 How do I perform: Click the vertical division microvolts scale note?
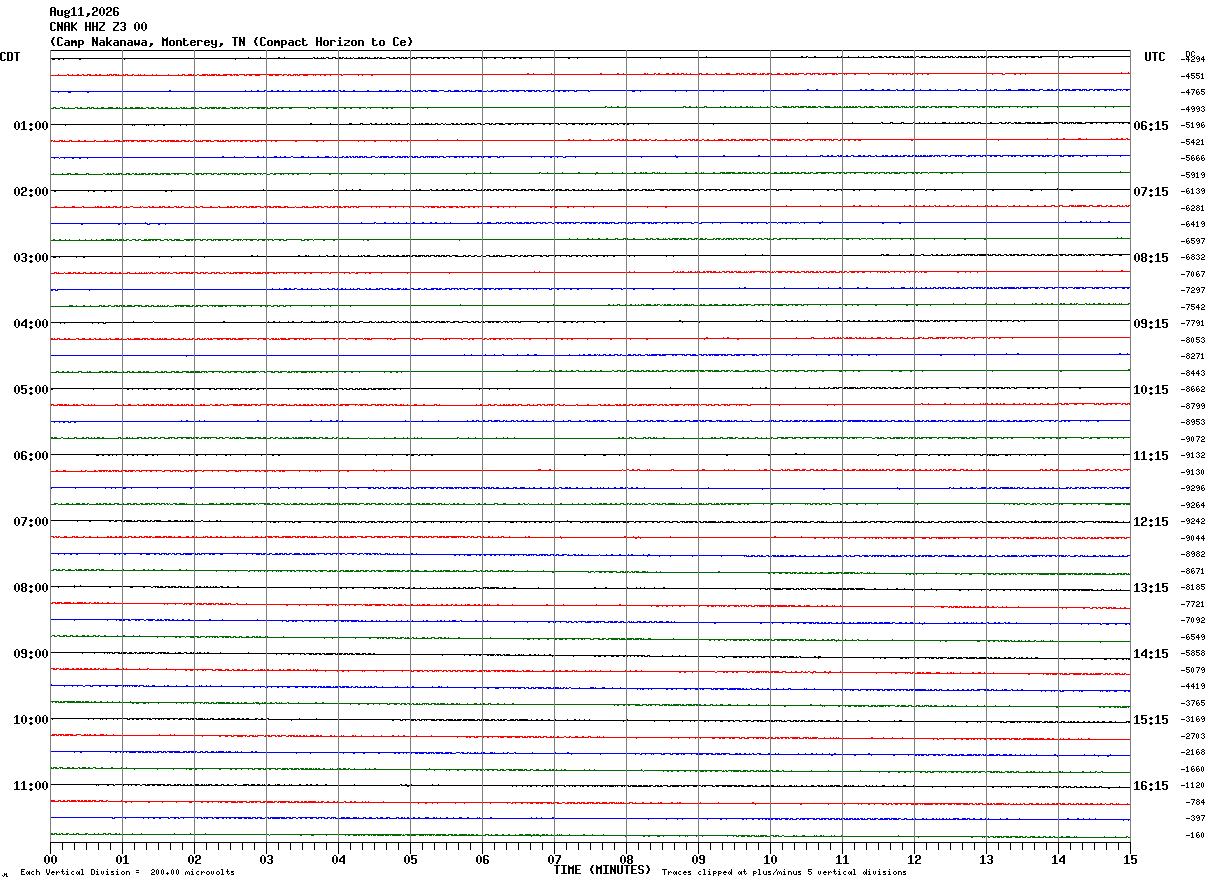[127, 873]
